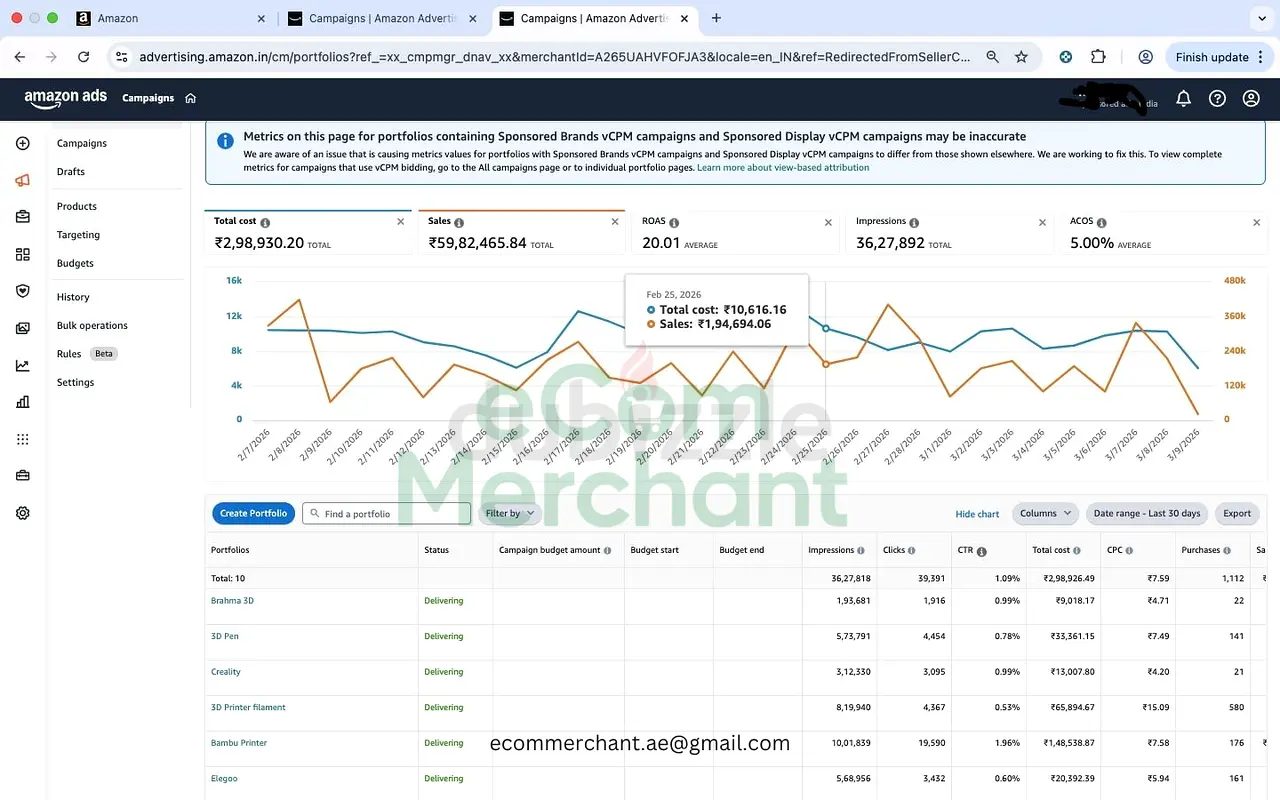1280x800 pixels.
Task: Remove the Total cost metric card
Action: [401, 222]
